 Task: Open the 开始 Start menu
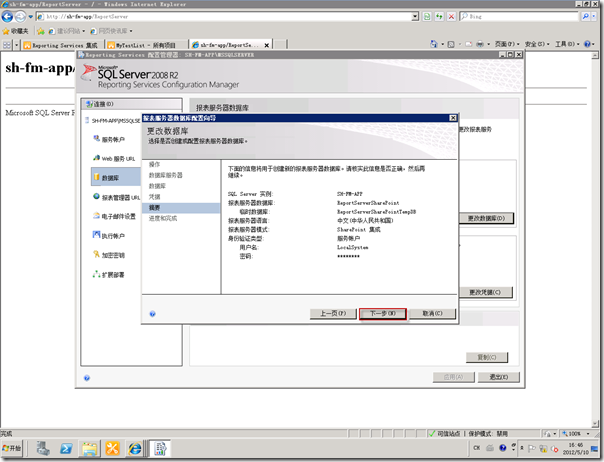pos(12,449)
